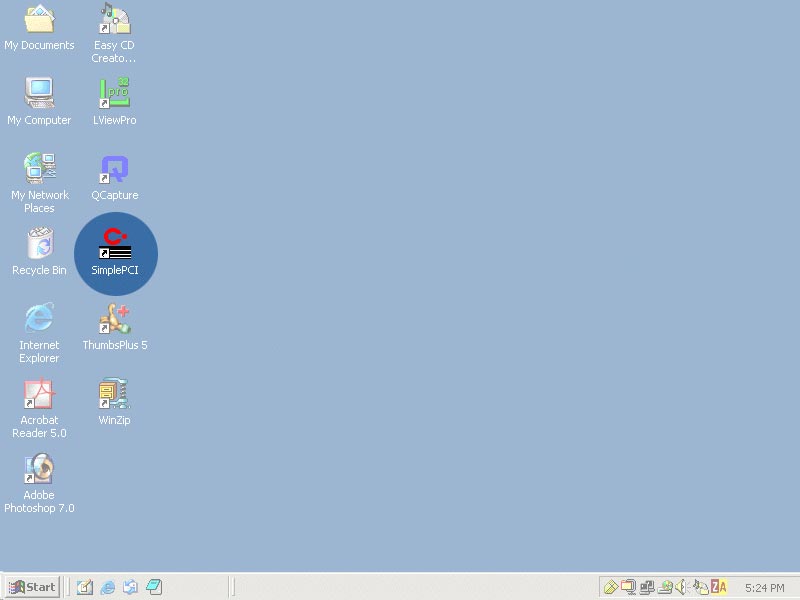
Task: Click the system clock showing 5:24 PM
Action: pyautogui.click(x=764, y=588)
